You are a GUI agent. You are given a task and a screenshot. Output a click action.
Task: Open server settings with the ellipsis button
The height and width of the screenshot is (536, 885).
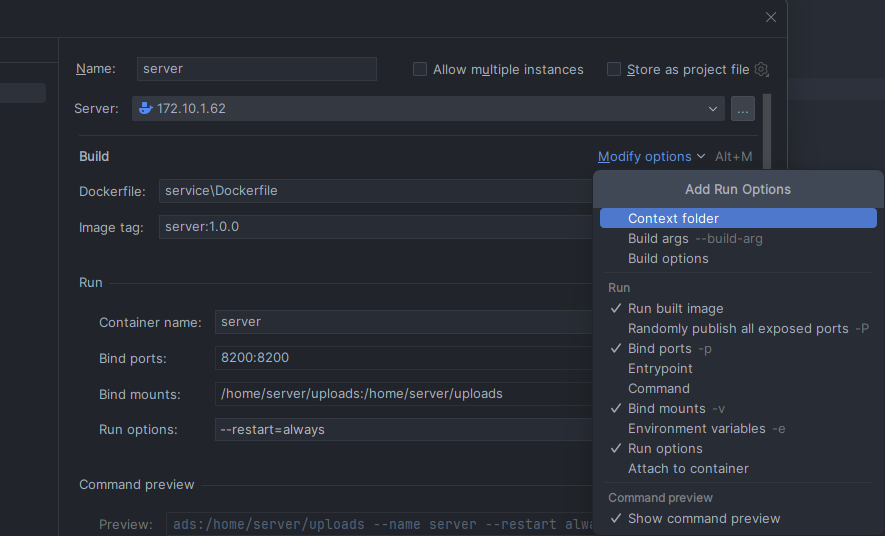743,108
